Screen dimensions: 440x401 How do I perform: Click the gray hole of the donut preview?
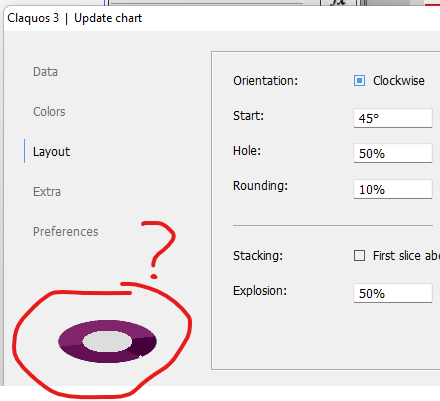[107, 342]
